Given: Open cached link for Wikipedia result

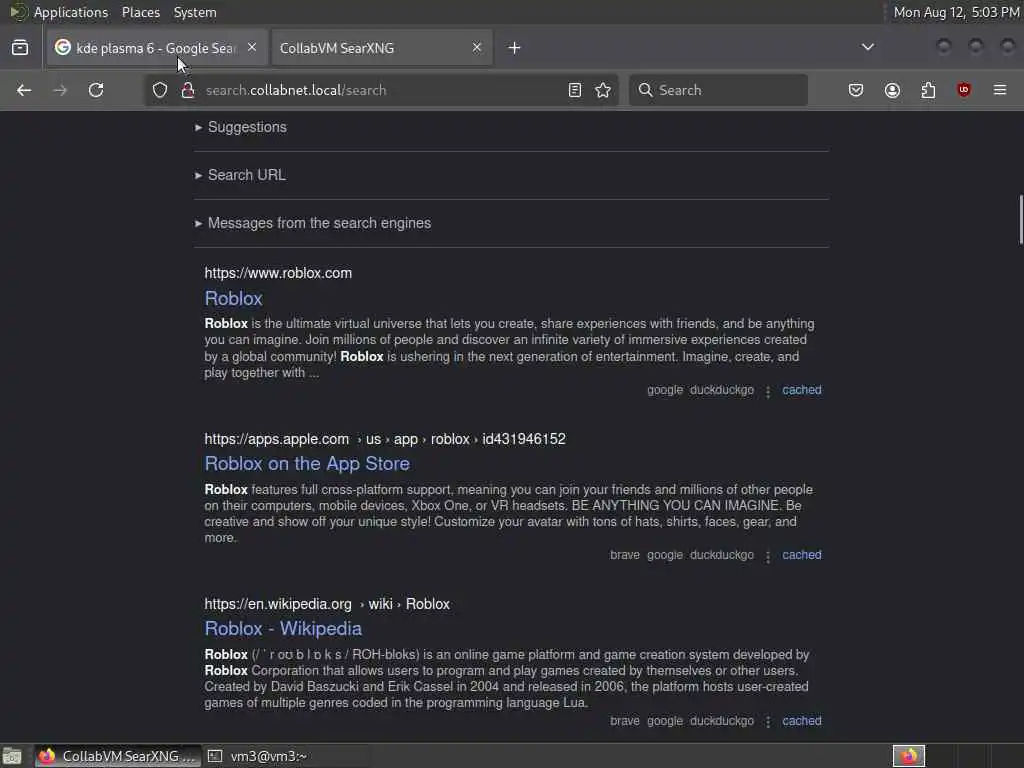Looking at the screenshot, I should pyautogui.click(x=802, y=721).
